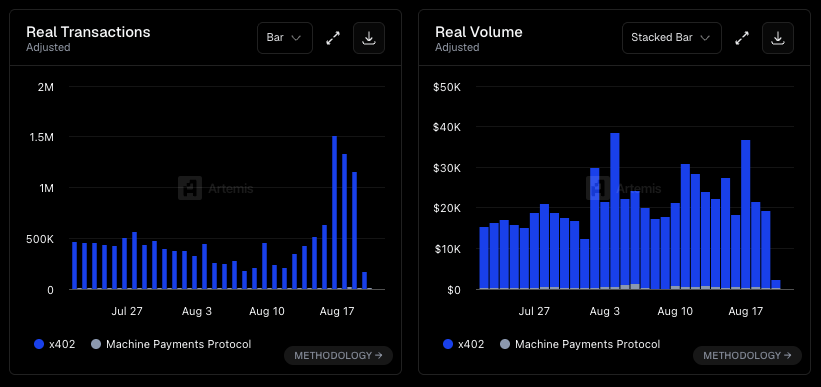Open Methodology link under Real Volume

pyautogui.click(x=747, y=356)
